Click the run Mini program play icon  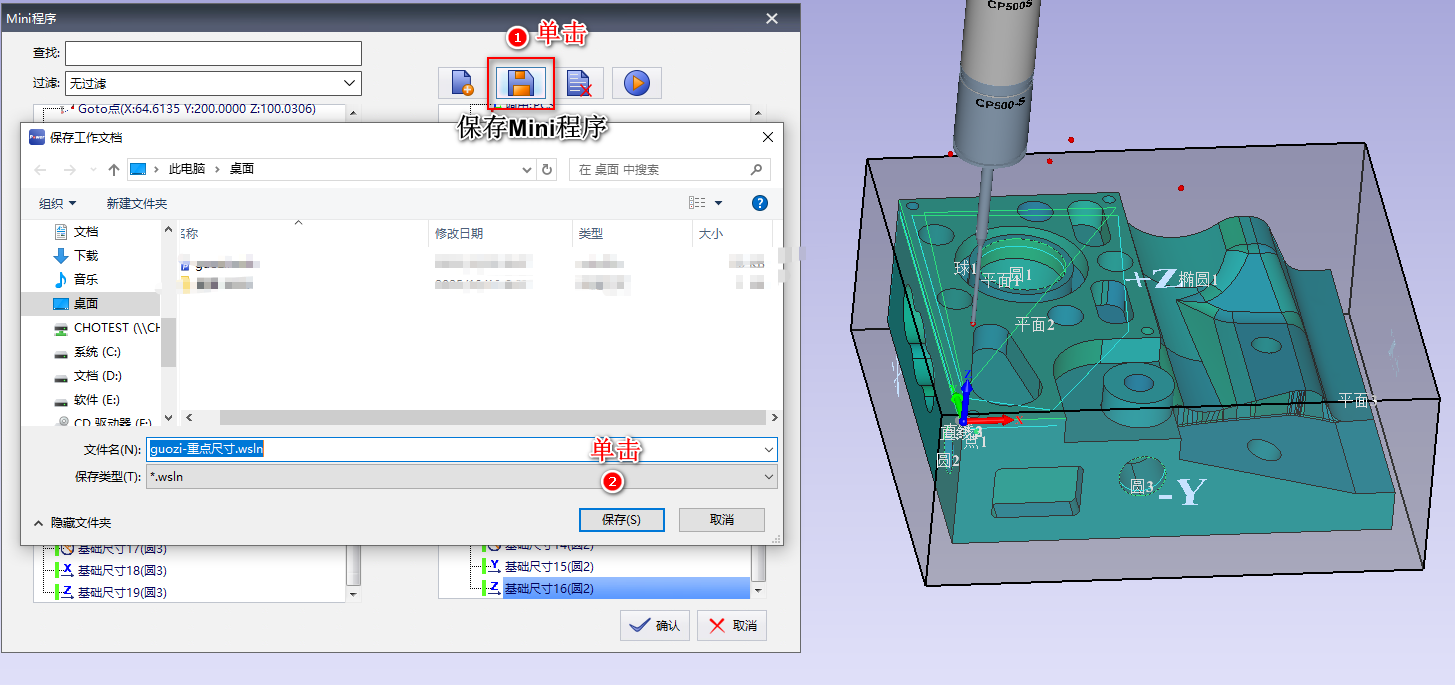click(637, 83)
